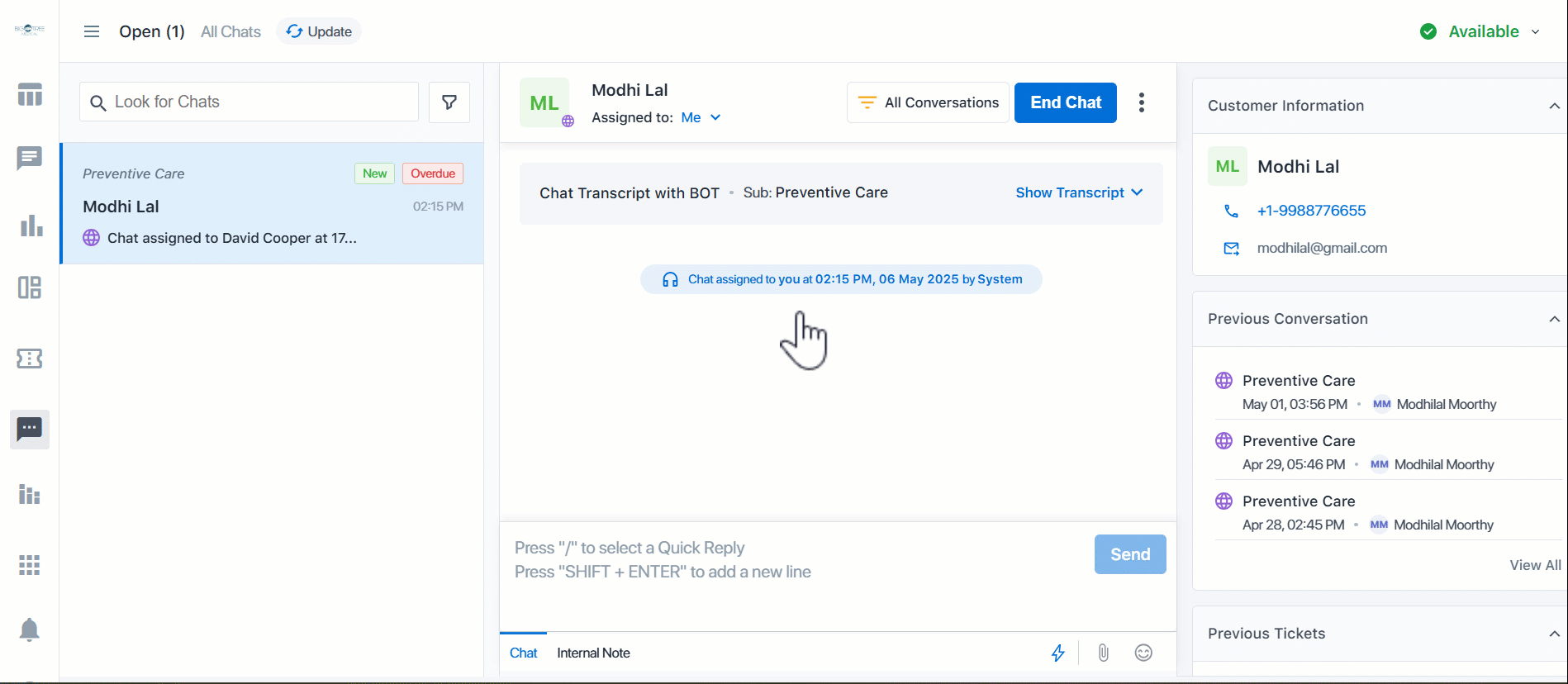Open the Available status dropdown
1568x684 pixels.
pyautogui.click(x=1480, y=31)
